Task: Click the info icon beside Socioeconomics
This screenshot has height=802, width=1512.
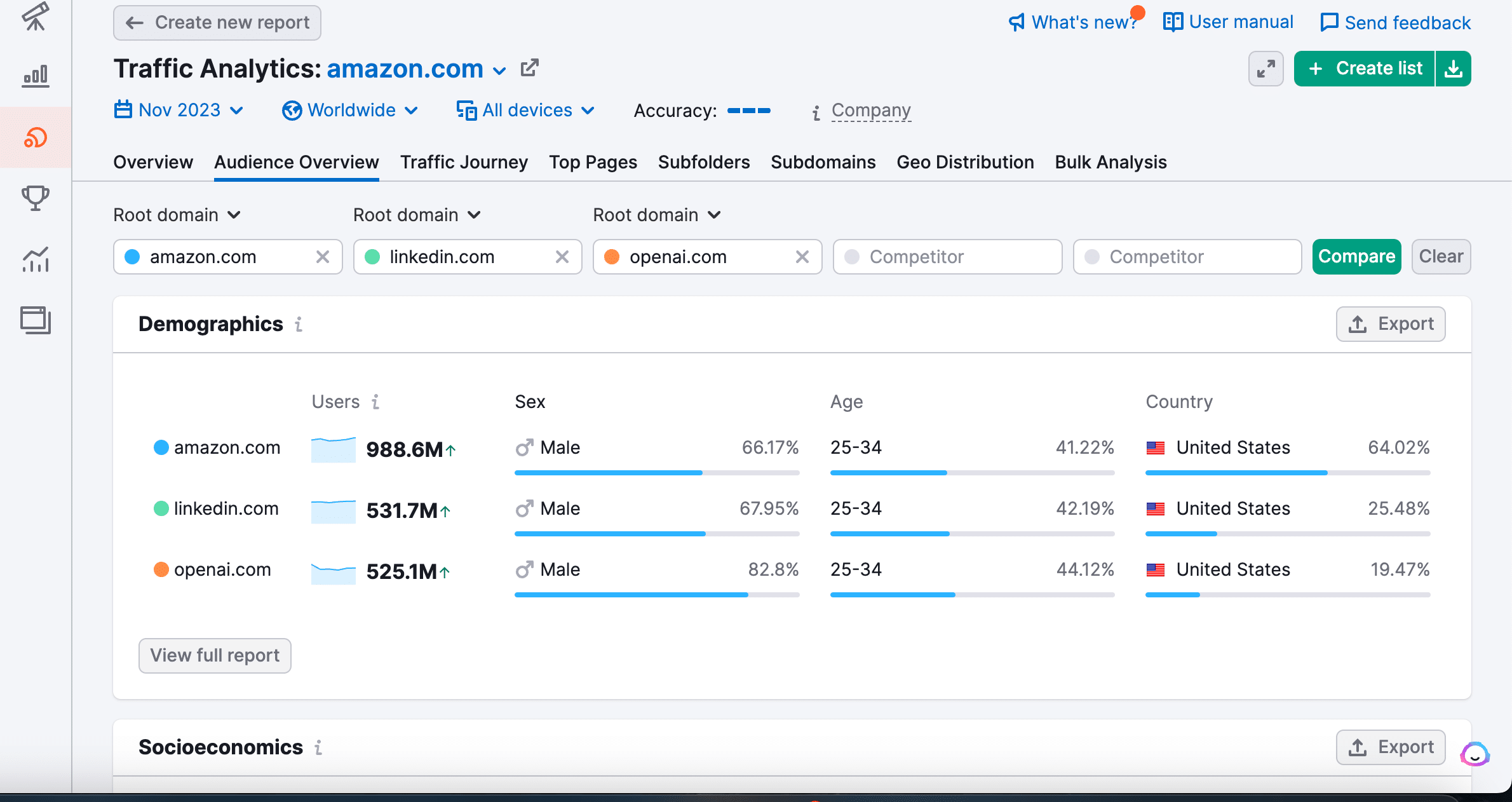Action: [318, 747]
